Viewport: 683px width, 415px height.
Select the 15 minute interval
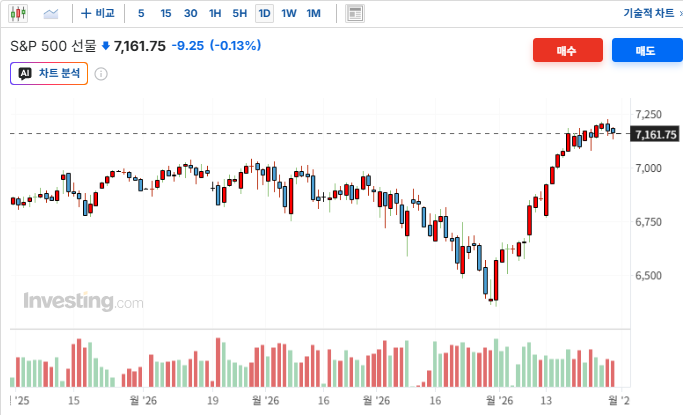click(166, 13)
